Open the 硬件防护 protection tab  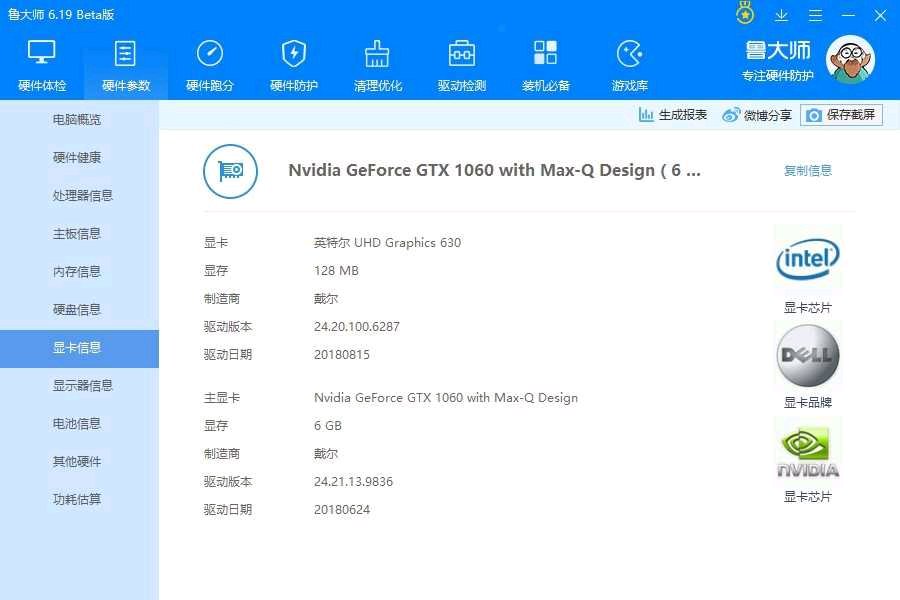pyautogui.click(x=293, y=66)
